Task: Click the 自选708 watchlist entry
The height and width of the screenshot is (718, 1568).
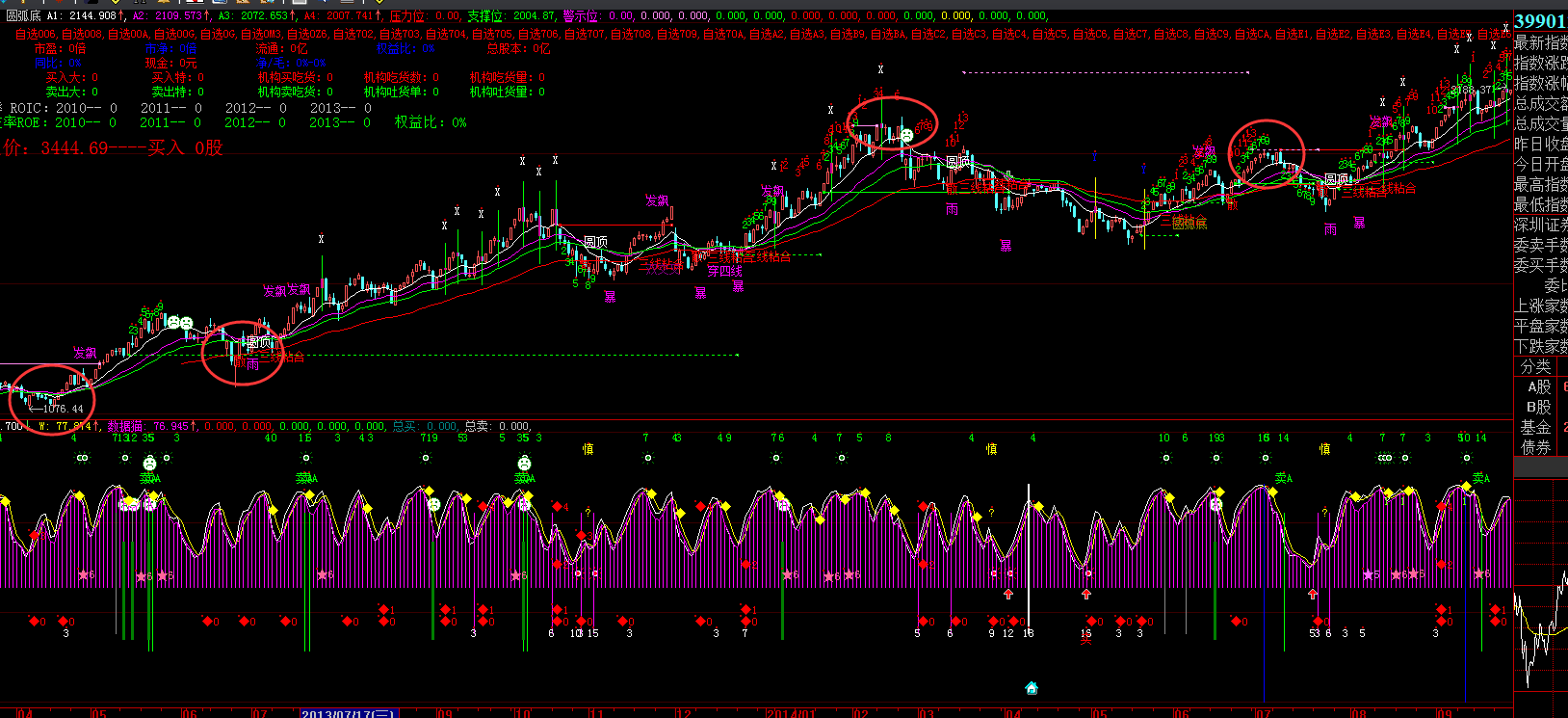Action: [631, 34]
